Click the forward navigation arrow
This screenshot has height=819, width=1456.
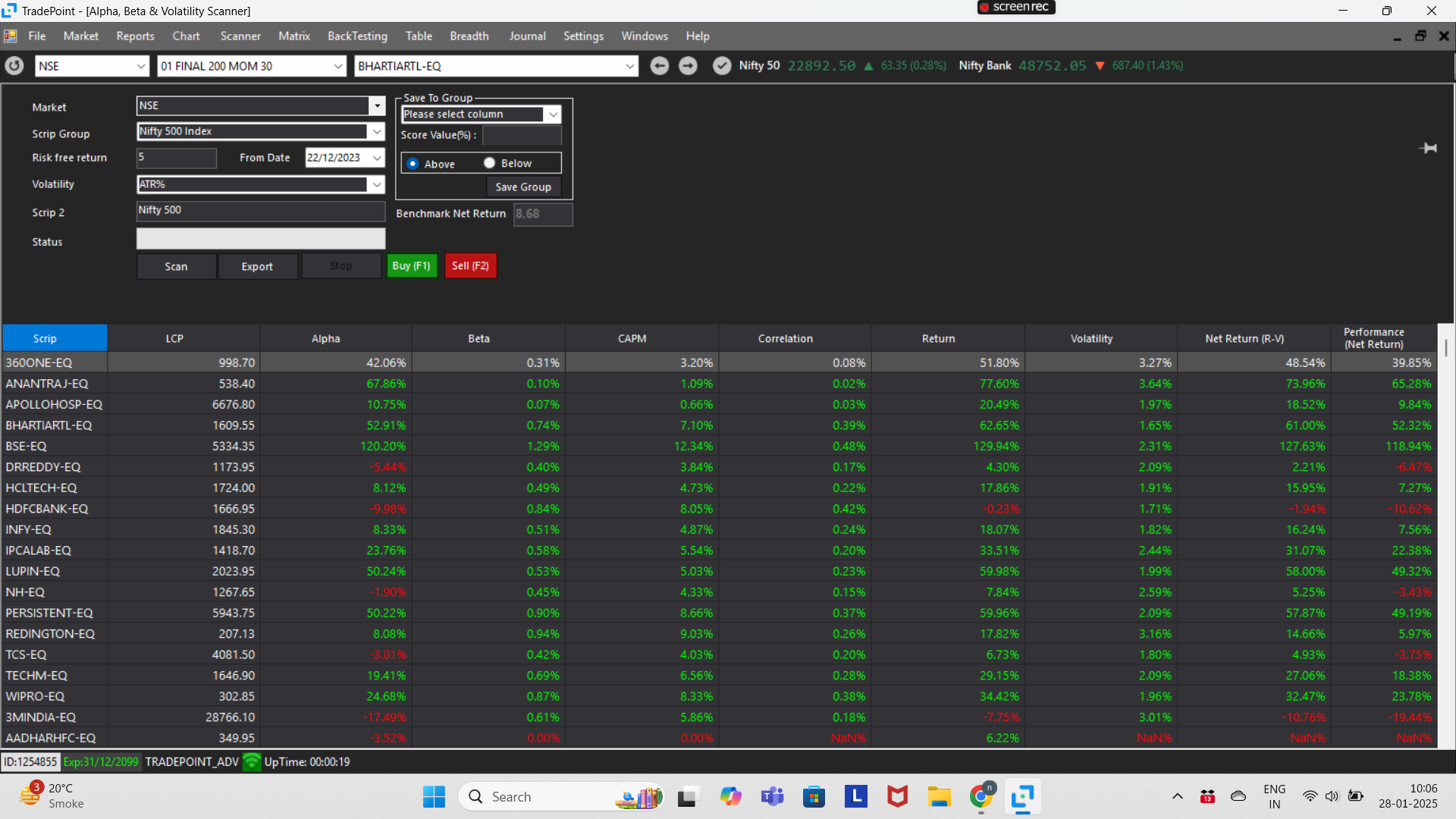point(688,66)
